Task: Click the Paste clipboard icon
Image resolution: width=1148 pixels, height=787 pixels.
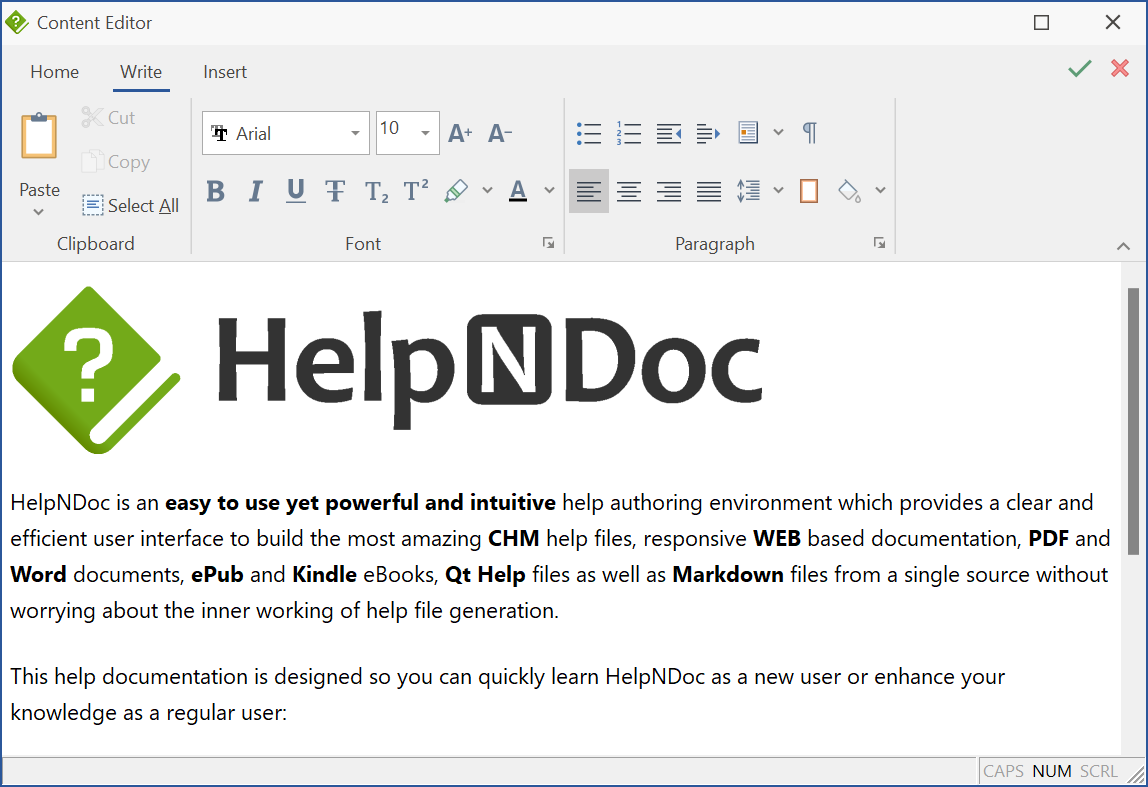Action: coord(39,136)
